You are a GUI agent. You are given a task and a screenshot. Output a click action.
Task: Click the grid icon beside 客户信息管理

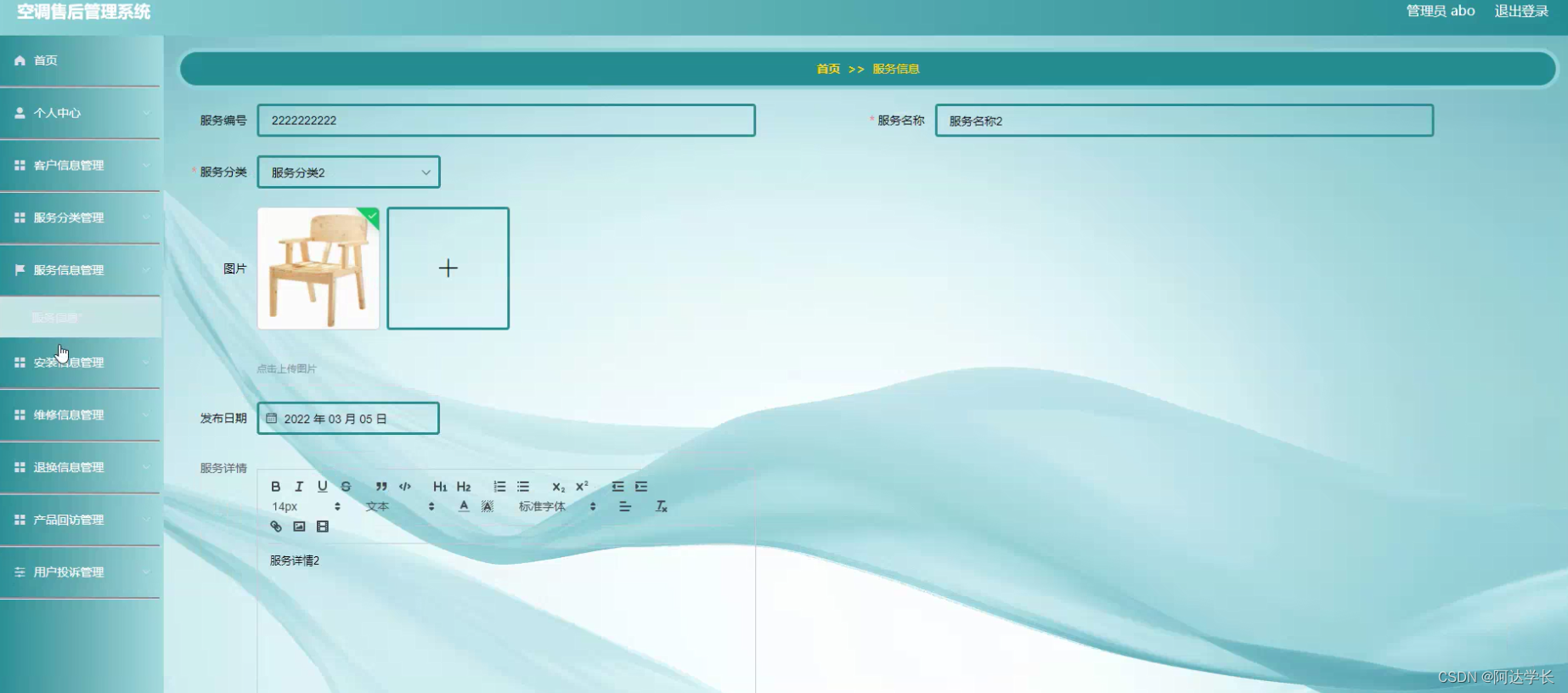point(20,166)
